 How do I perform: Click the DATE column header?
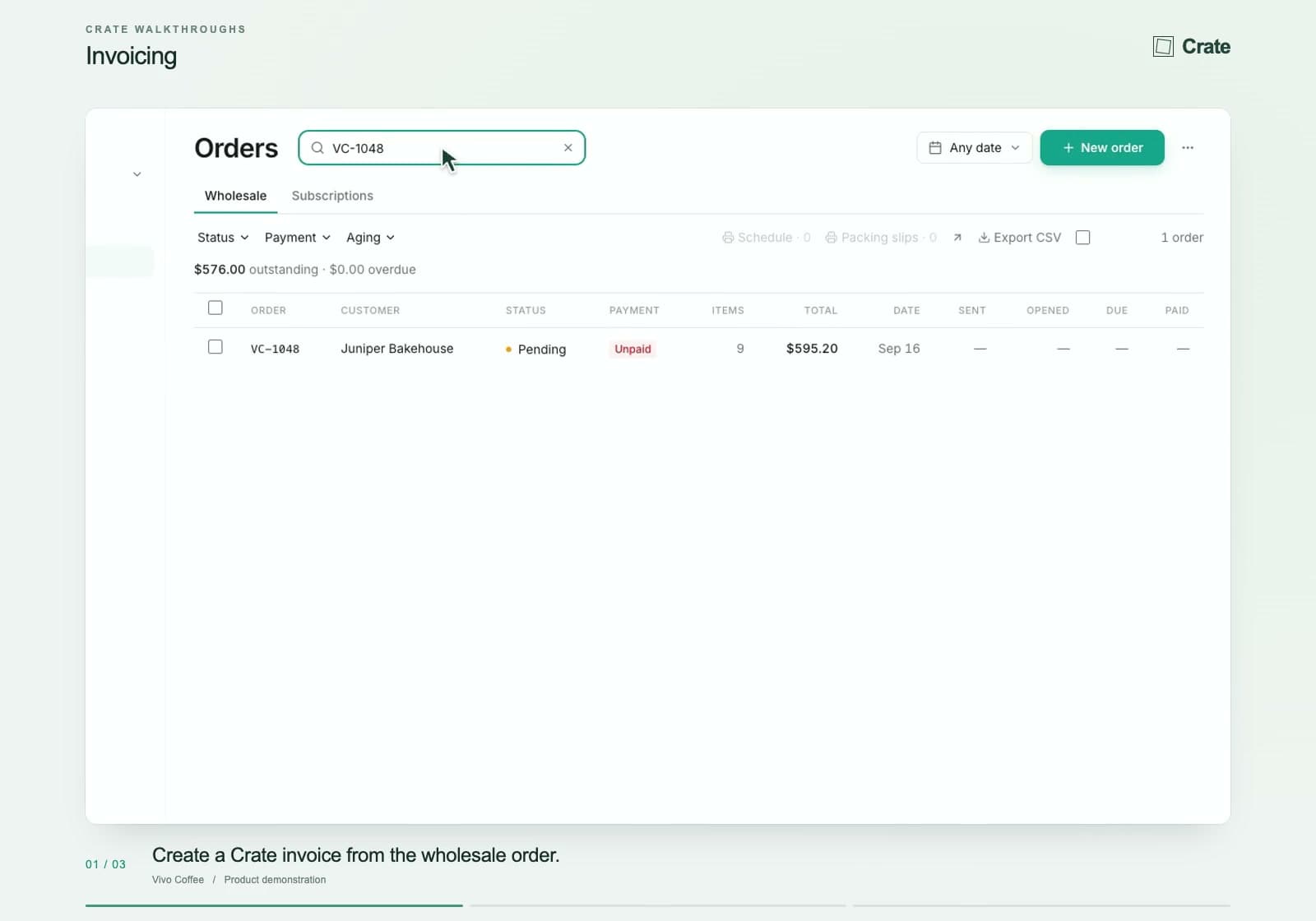(x=906, y=311)
